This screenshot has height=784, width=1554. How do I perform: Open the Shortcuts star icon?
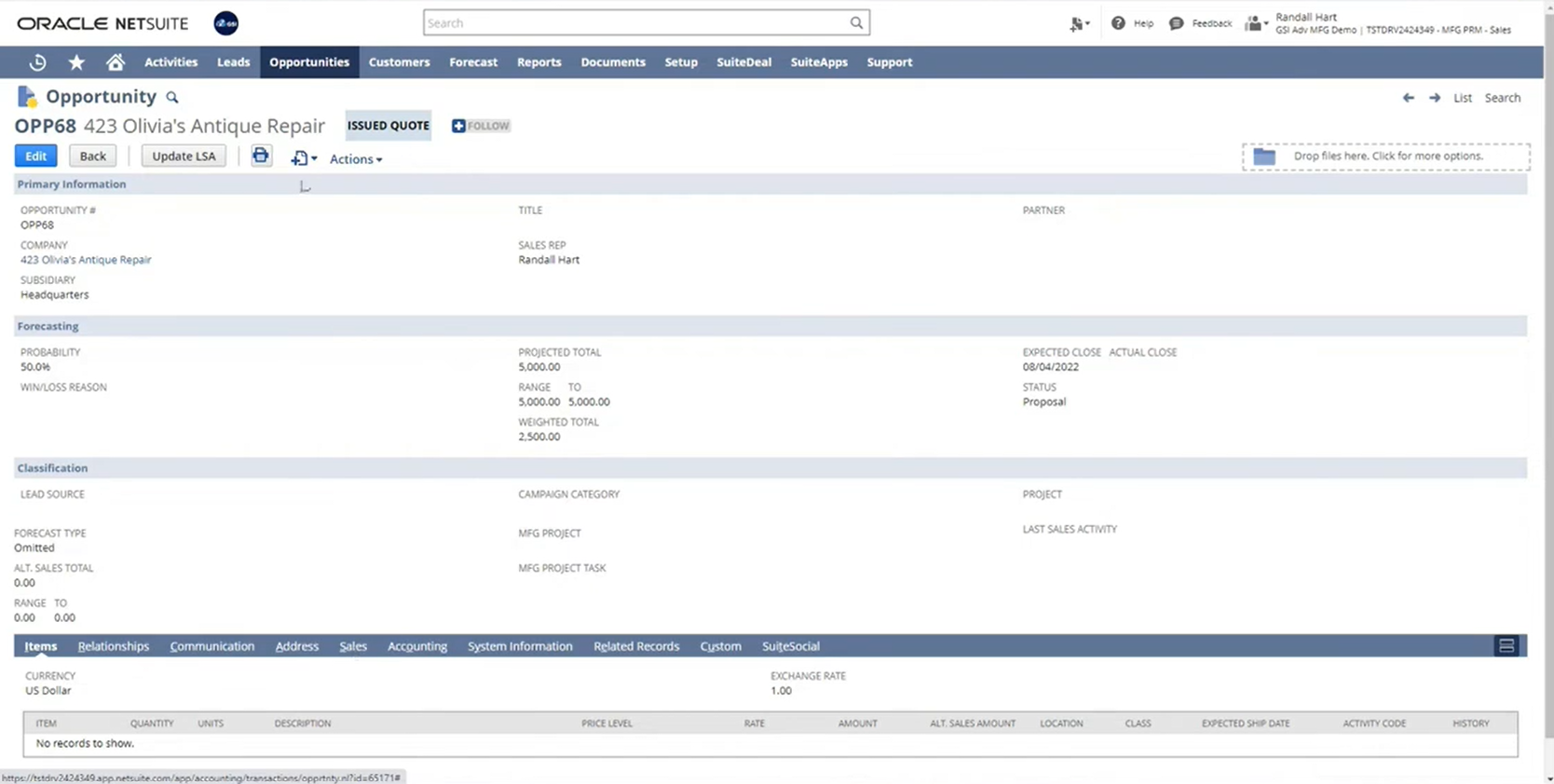point(76,62)
